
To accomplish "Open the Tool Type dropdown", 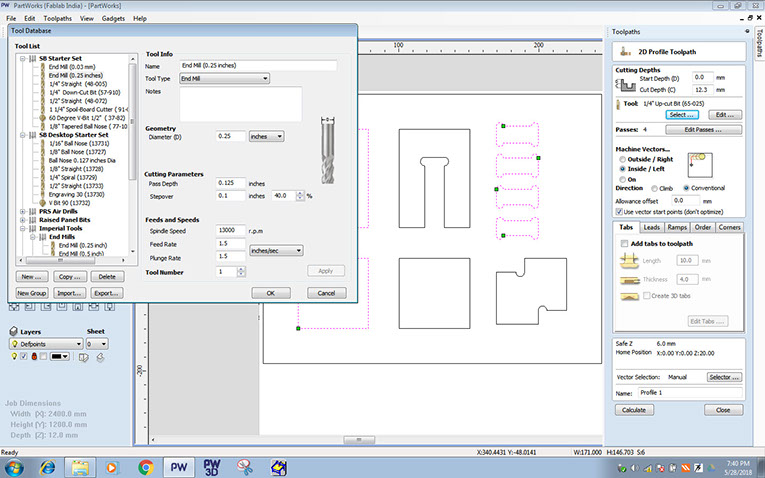I will [x=224, y=79].
